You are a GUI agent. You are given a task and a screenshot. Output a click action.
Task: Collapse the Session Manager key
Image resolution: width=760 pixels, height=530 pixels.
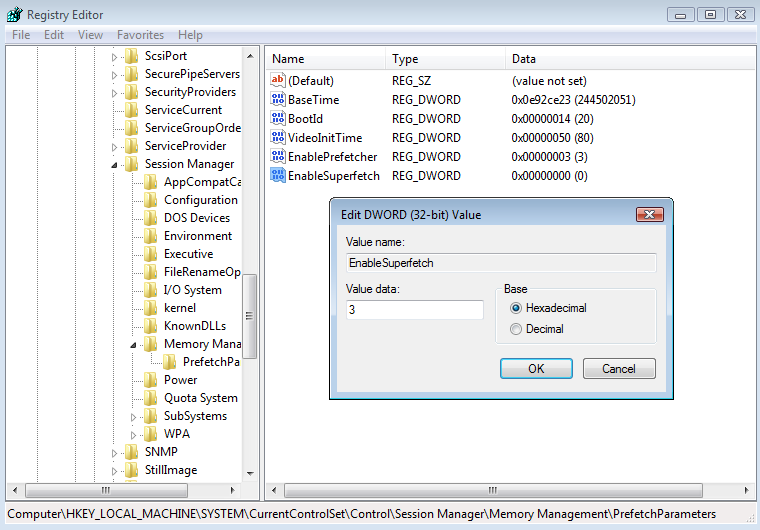114,165
